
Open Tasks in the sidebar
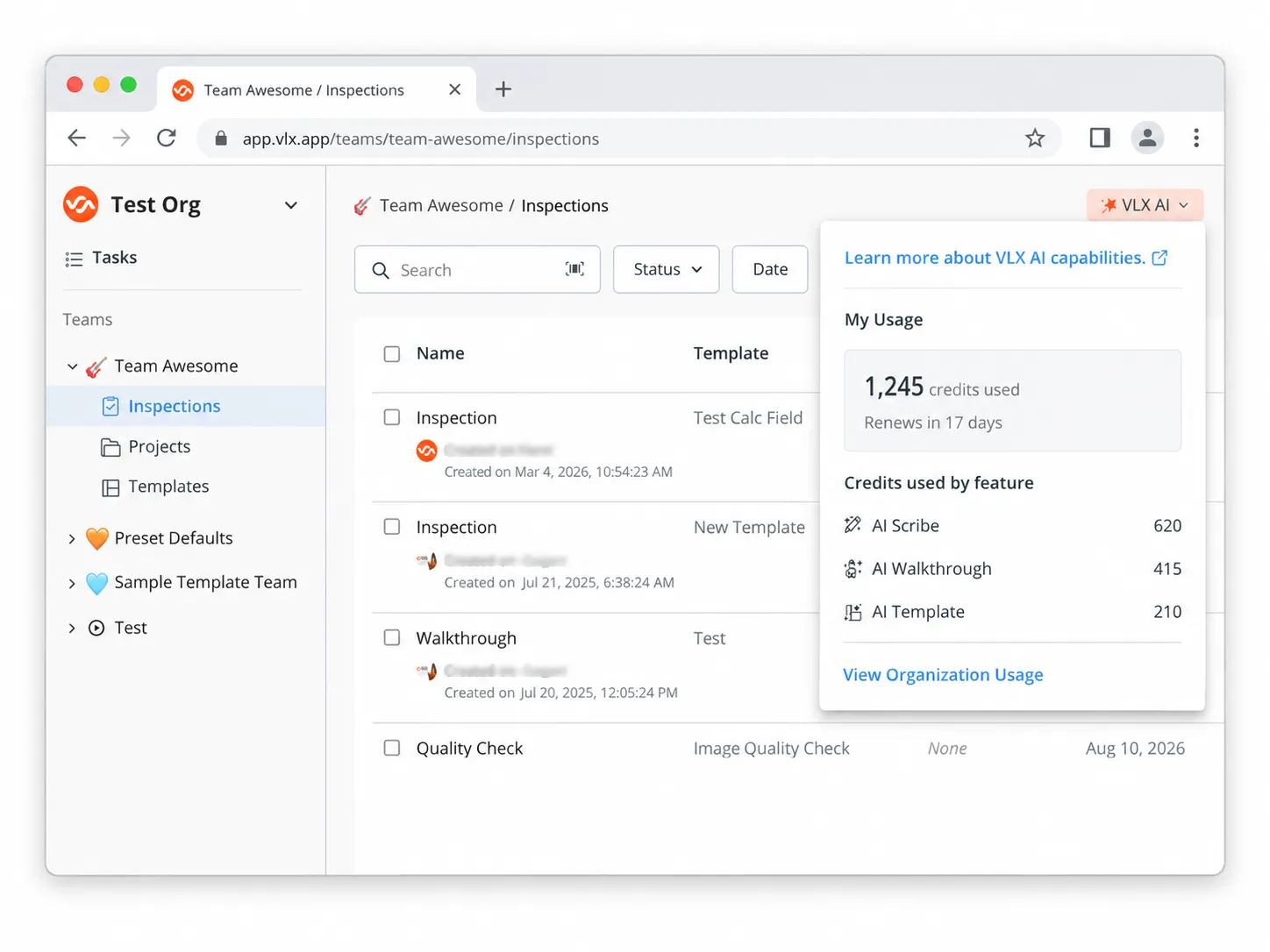101,258
